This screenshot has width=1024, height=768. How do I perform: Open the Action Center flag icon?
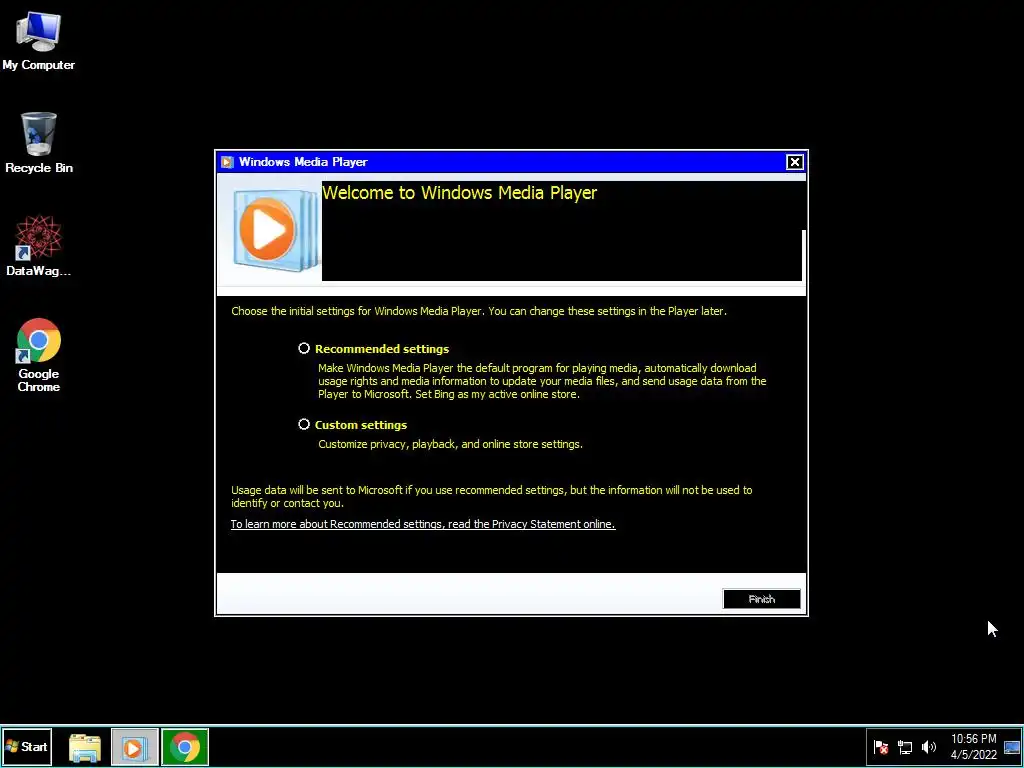tap(880, 747)
